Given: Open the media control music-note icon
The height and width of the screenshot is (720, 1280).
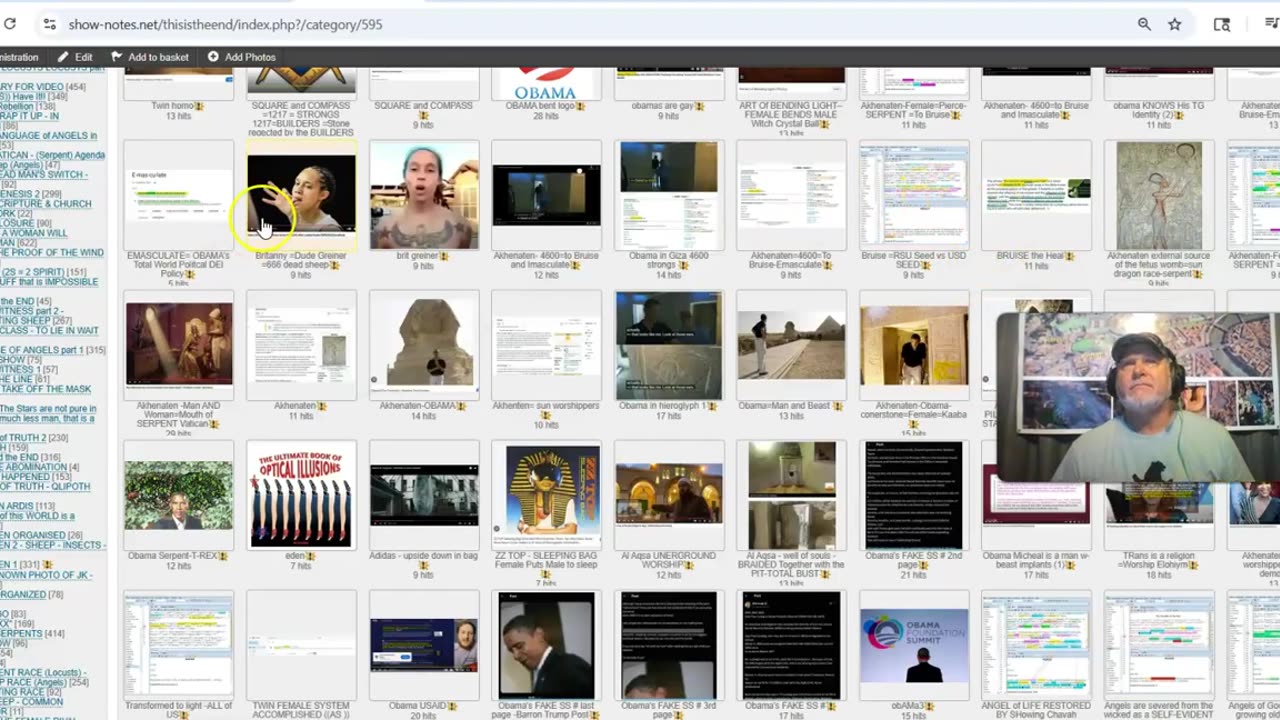Looking at the screenshot, I should click(1271, 24).
